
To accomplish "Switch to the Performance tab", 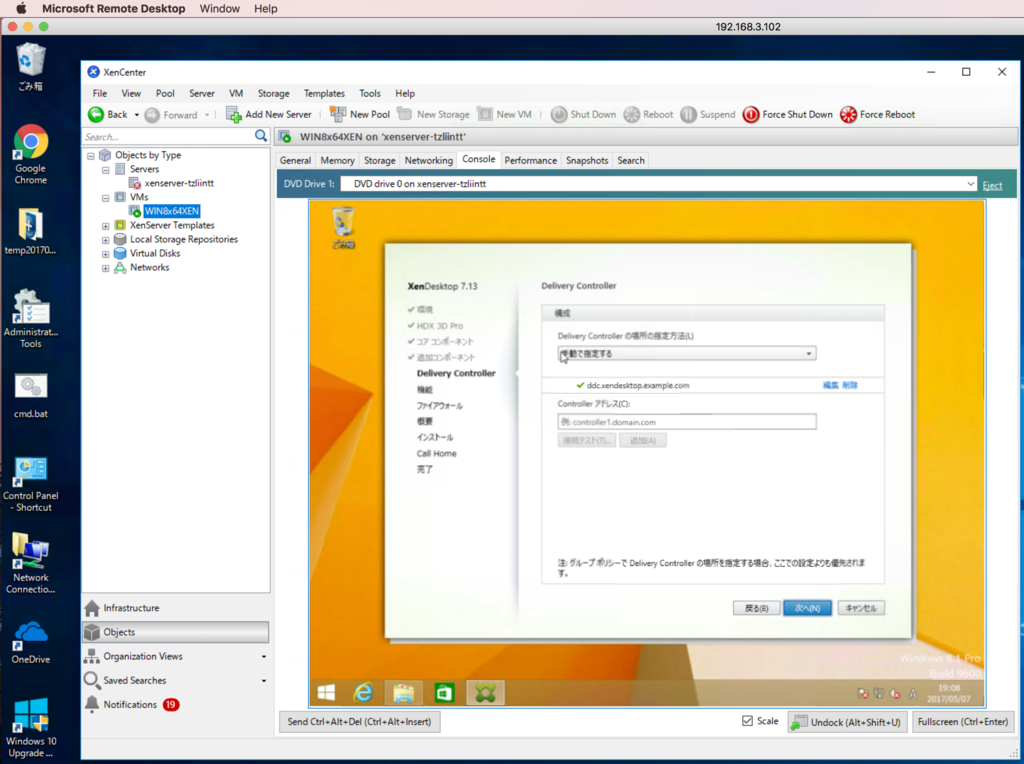I will pos(530,160).
